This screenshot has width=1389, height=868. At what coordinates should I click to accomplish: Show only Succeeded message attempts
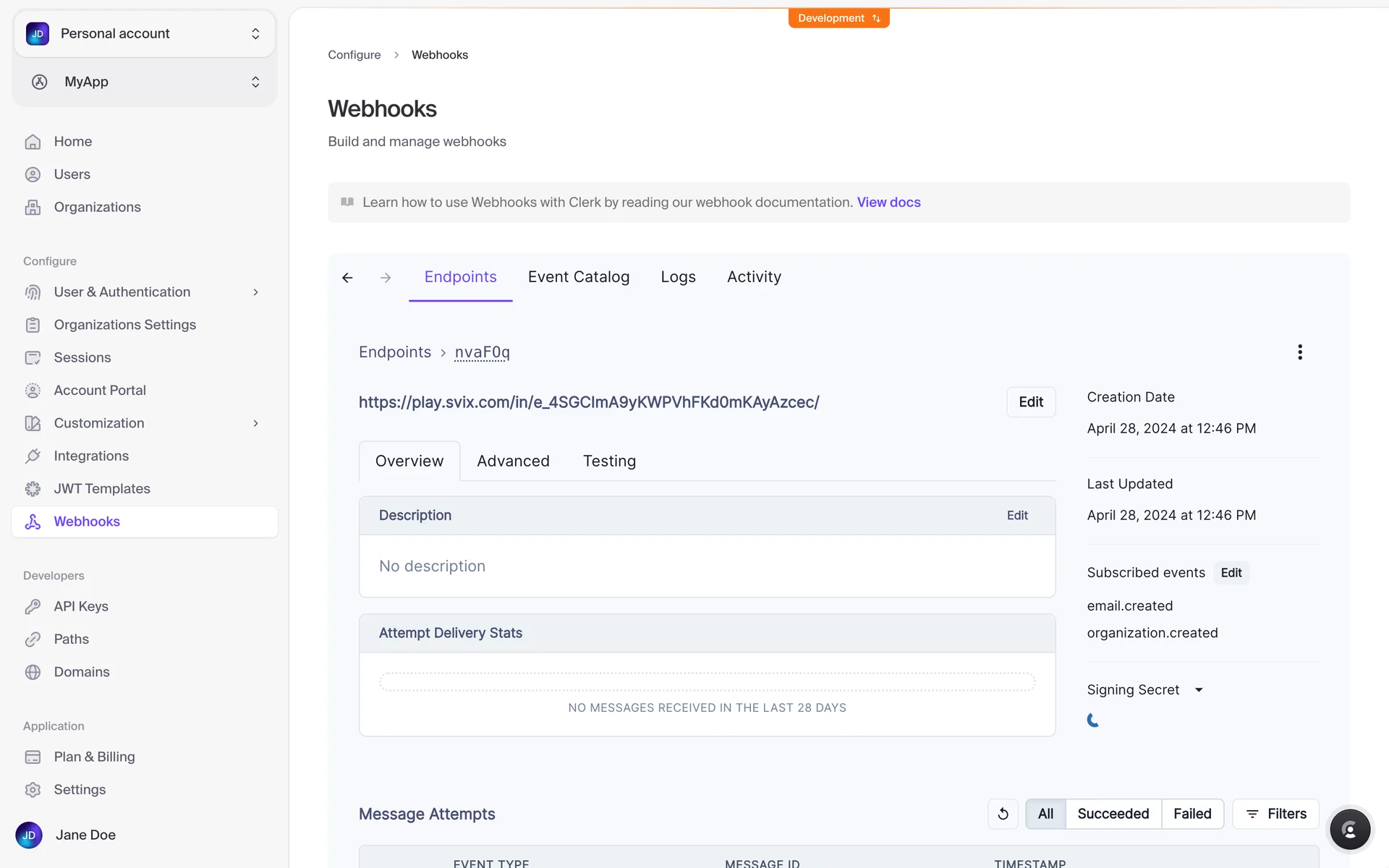pos(1113,814)
